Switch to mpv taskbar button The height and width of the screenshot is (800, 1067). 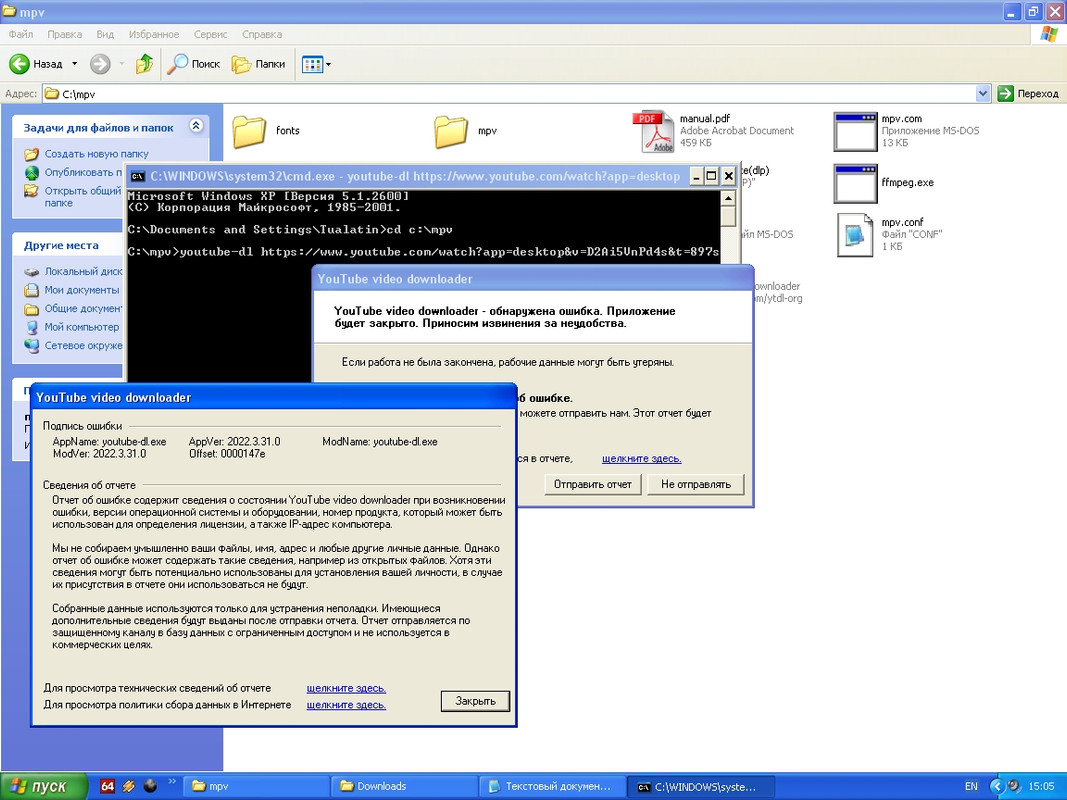[257, 786]
